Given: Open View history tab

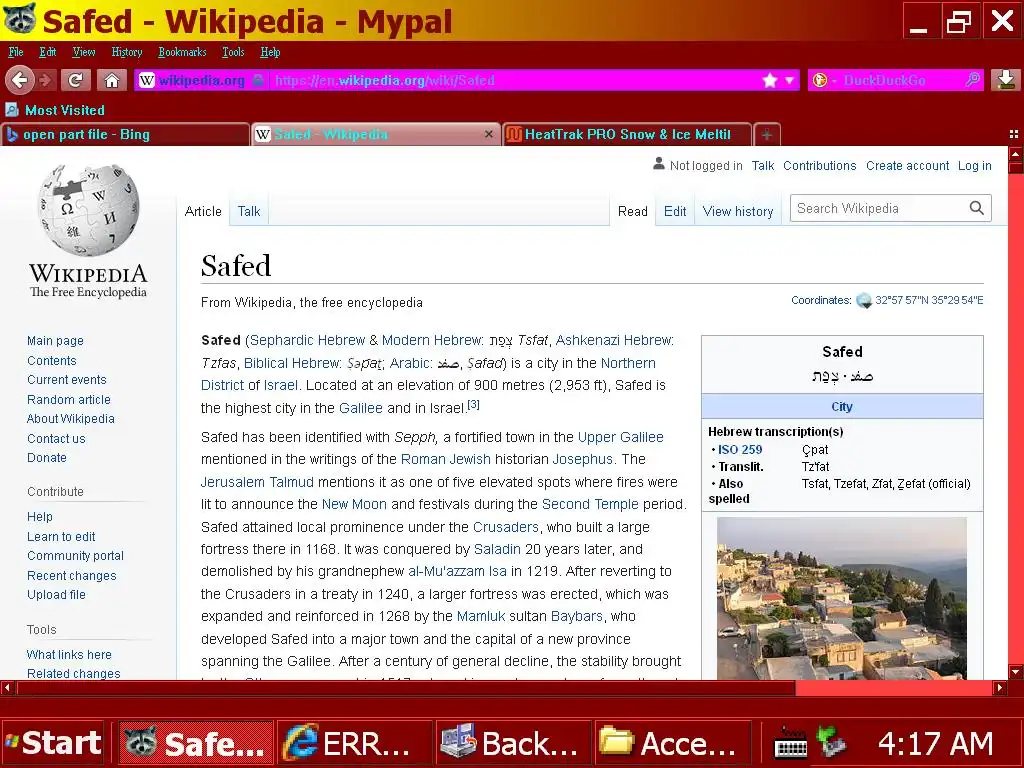Looking at the screenshot, I should [738, 211].
